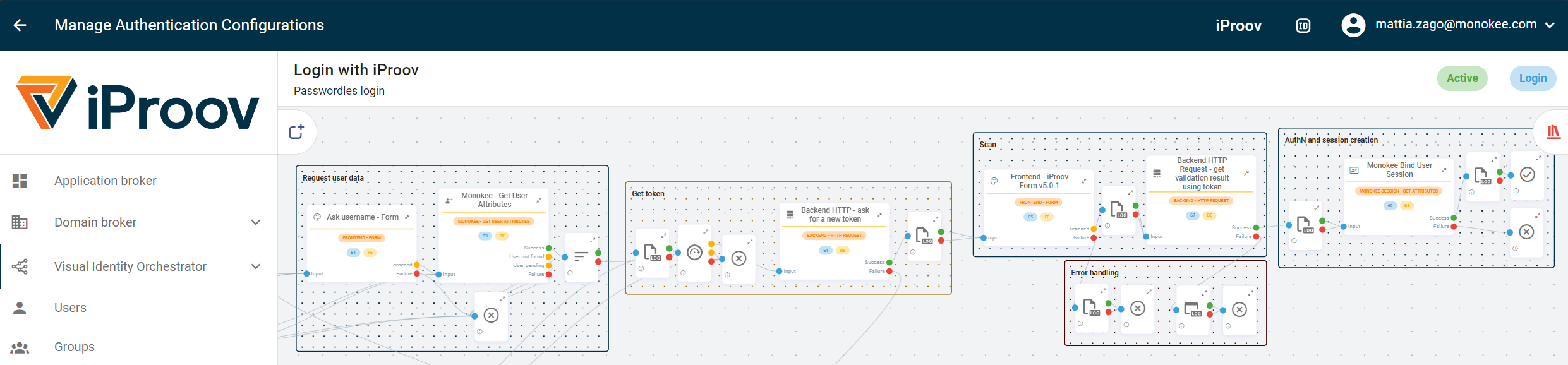Click the Application broker dashboard icon
The image size is (1568, 365).
point(20,181)
